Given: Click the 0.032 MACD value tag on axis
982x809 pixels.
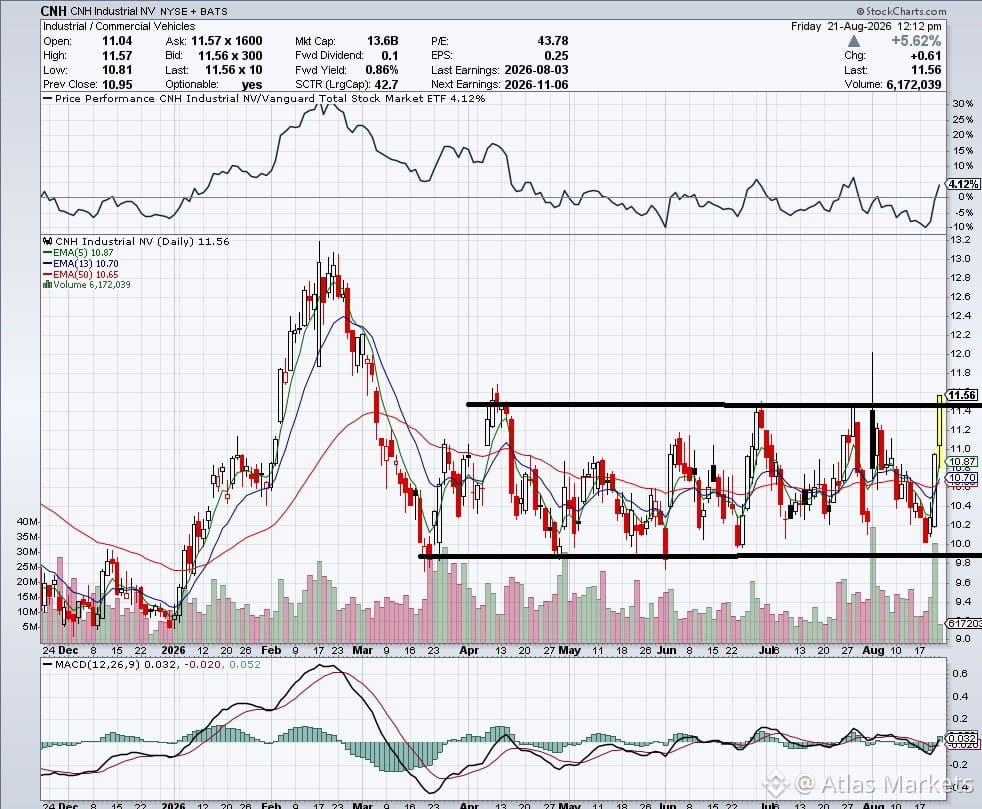Looking at the screenshot, I should (x=963, y=738).
